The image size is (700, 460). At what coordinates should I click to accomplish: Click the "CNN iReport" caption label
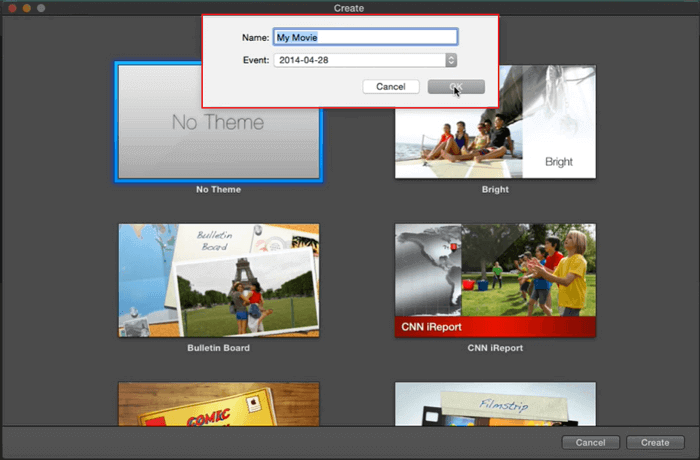495,348
